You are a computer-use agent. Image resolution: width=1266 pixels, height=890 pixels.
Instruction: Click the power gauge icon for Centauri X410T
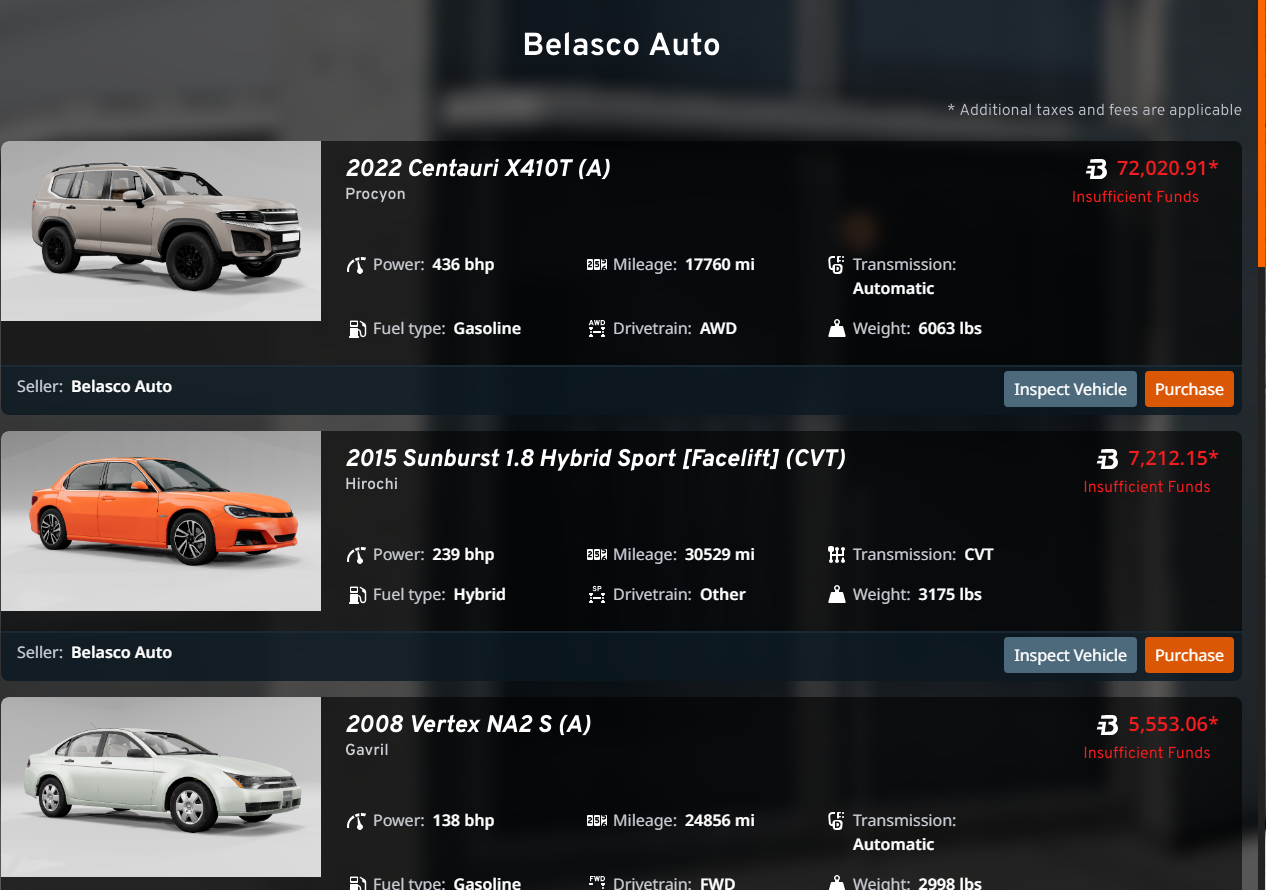[x=356, y=265]
